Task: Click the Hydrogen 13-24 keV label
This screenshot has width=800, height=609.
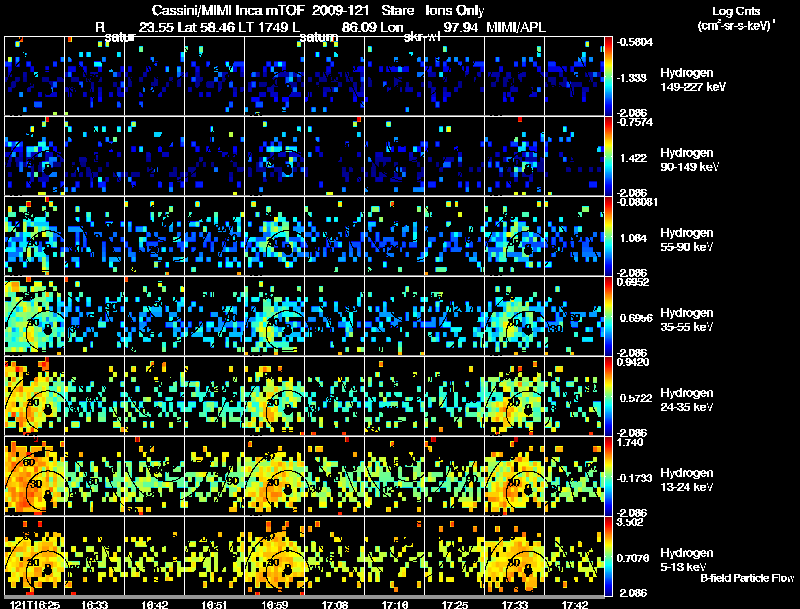Action: click(x=687, y=480)
